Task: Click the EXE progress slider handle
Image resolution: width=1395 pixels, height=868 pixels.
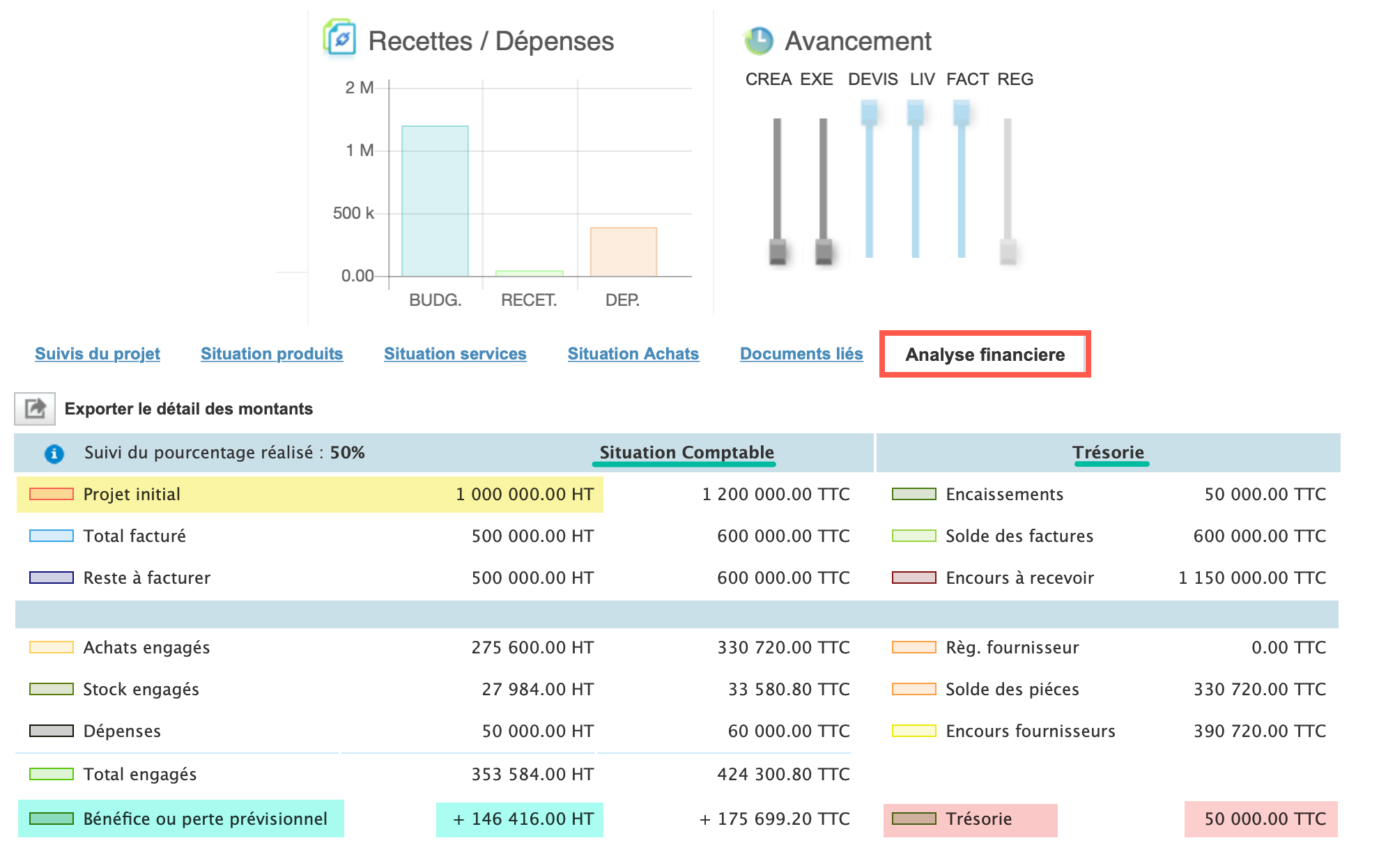Action: pyautogui.click(x=824, y=251)
